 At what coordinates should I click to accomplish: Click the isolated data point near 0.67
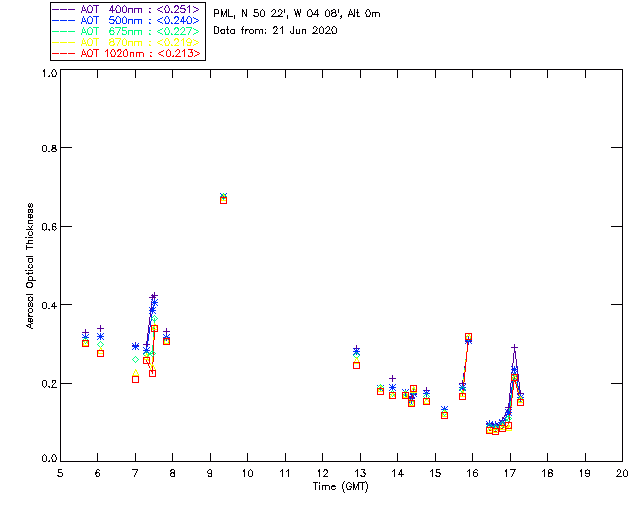click(x=223, y=198)
